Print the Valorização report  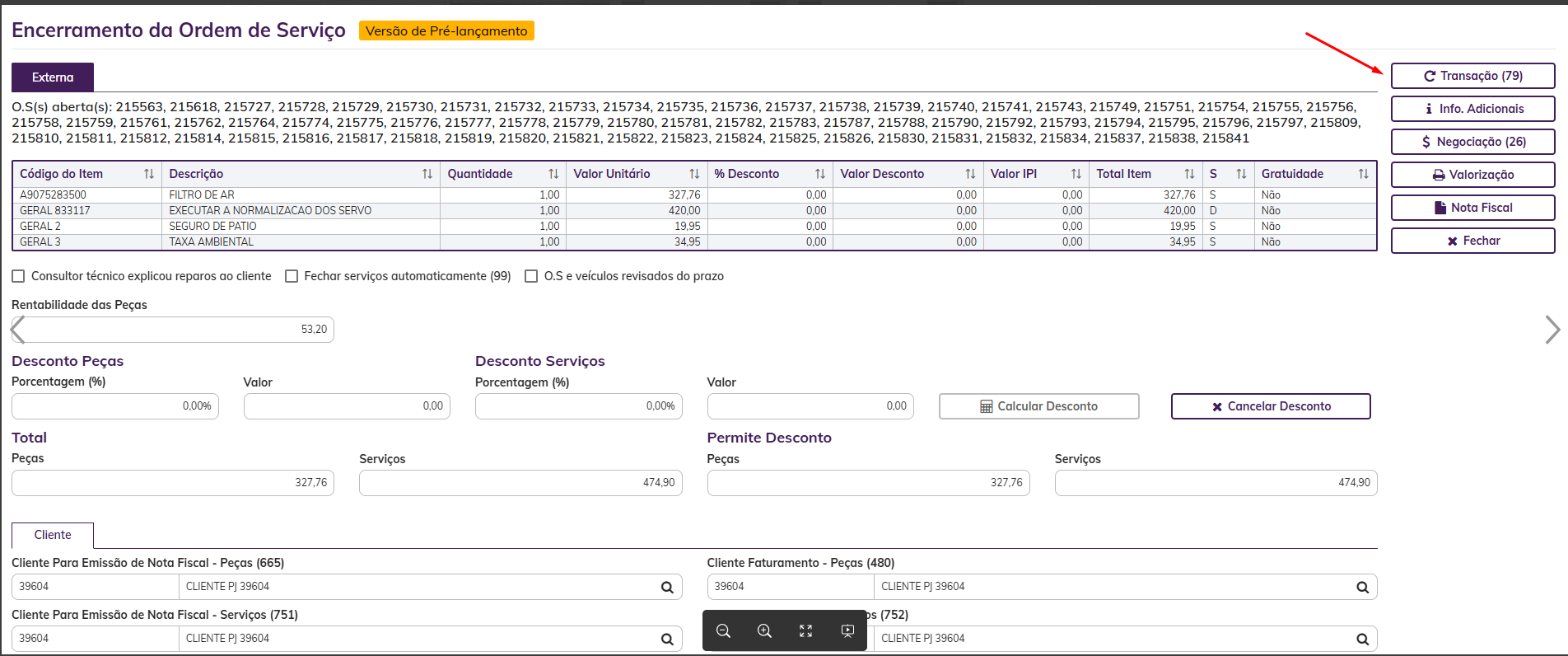[1473, 175]
